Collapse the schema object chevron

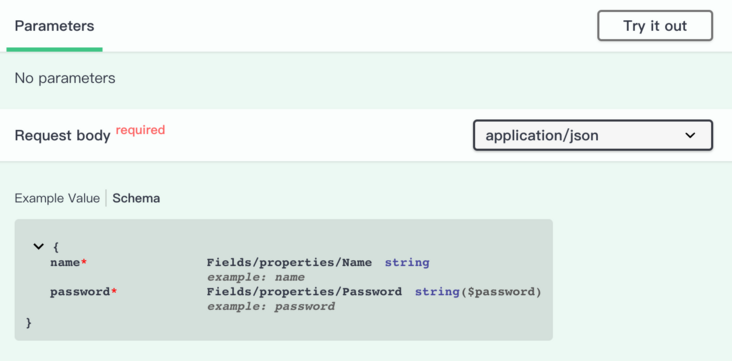(x=38, y=246)
